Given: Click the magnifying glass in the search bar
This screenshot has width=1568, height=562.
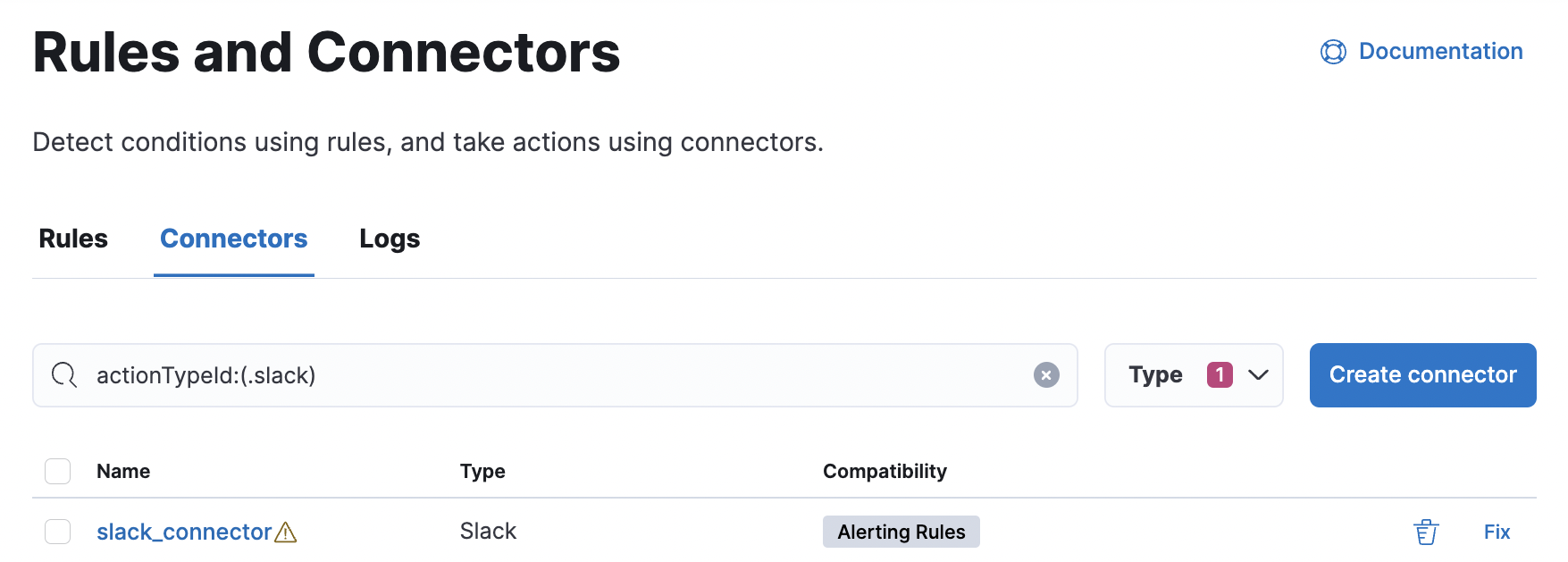Looking at the screenshot, I should pyautogui.click(x=63, y=375).
